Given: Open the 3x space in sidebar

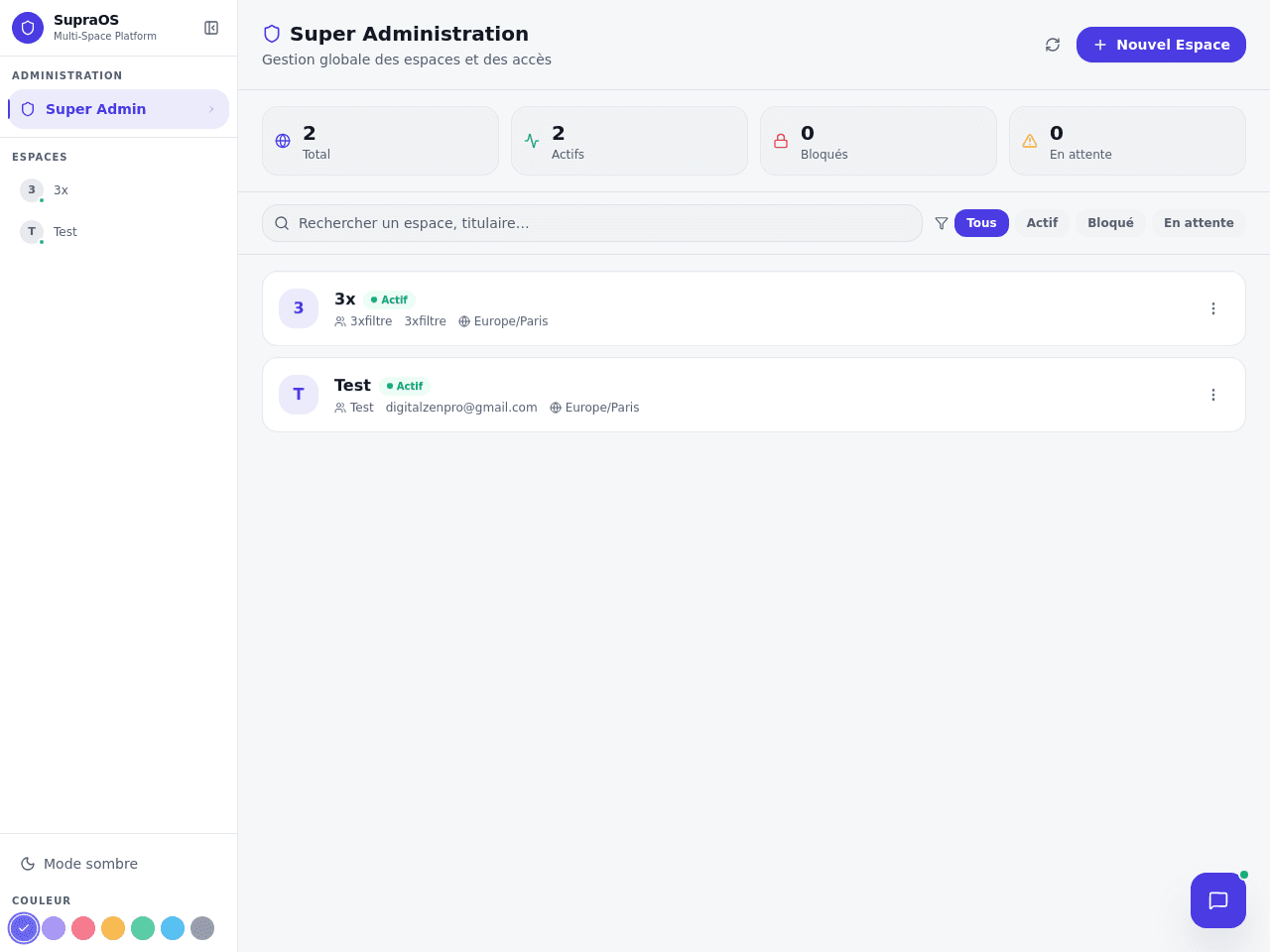Looking at the screenshot, I should [x=118, y=190].
